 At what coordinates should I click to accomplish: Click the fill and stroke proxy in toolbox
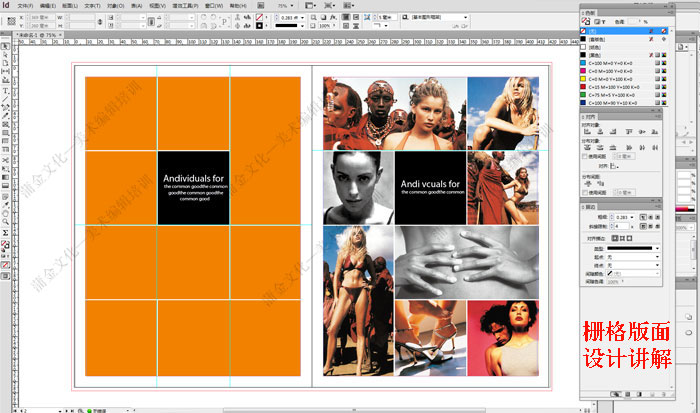[x=5, y=244]
